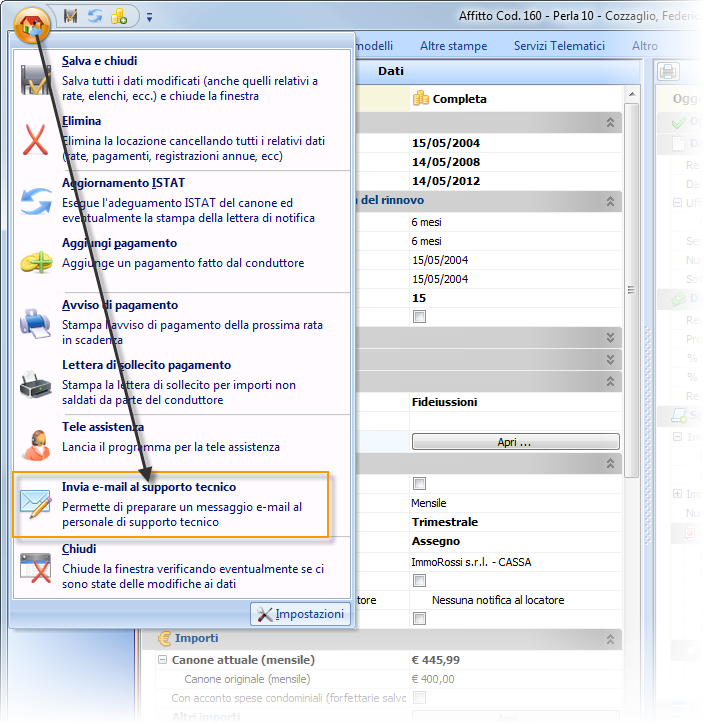
Task: Click the € 445,99 canone value
Action: click(435, 660)
